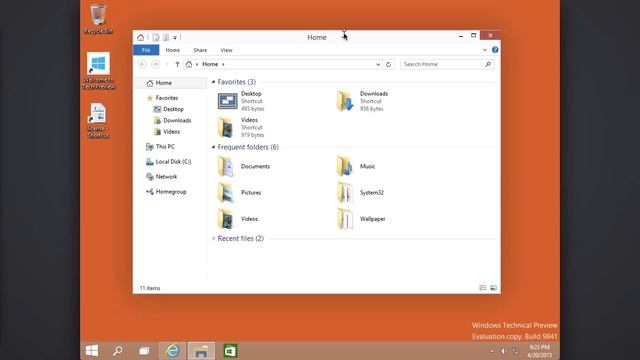The height and width of the screenshot is (360, 640).
Task: Go up one level with the Up arrow
Action: click(177, 64)
